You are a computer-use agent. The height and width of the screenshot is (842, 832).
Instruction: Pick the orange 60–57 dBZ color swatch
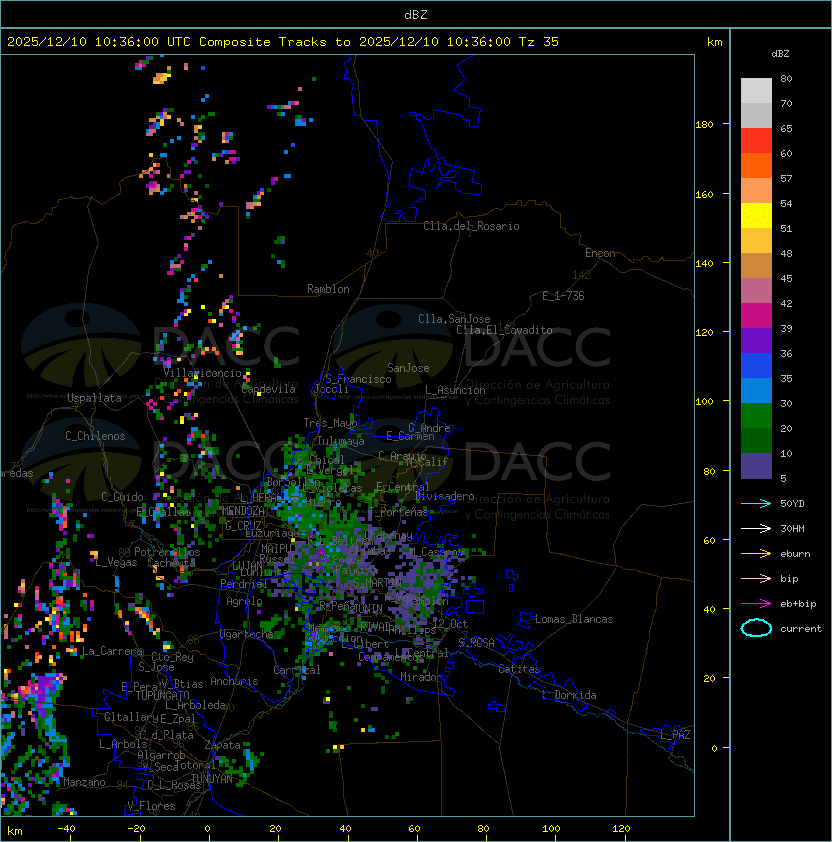pyautogui.click(x=756, y=166)
